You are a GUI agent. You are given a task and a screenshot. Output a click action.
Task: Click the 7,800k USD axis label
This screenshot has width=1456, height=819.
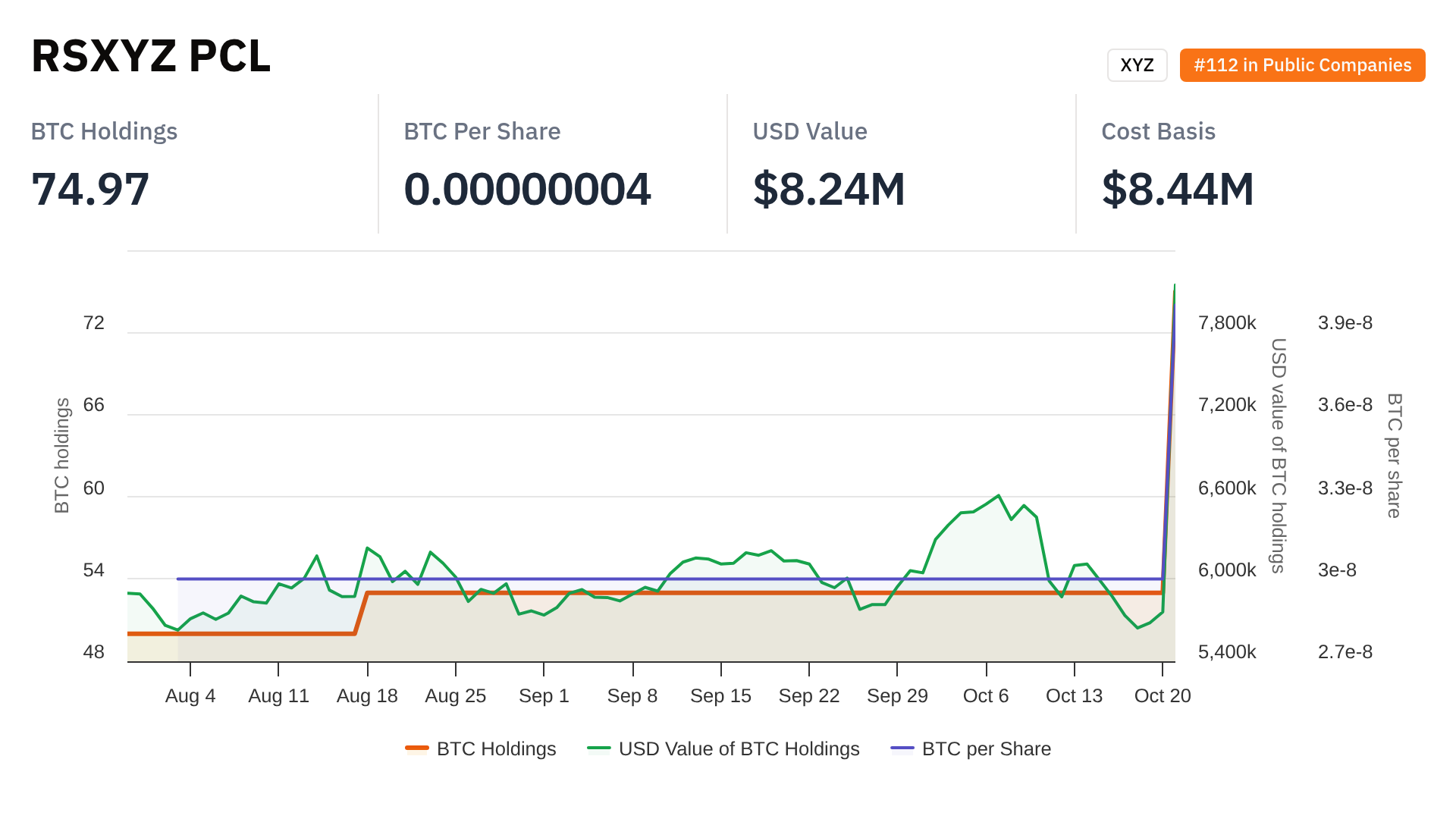point(1227,323)
